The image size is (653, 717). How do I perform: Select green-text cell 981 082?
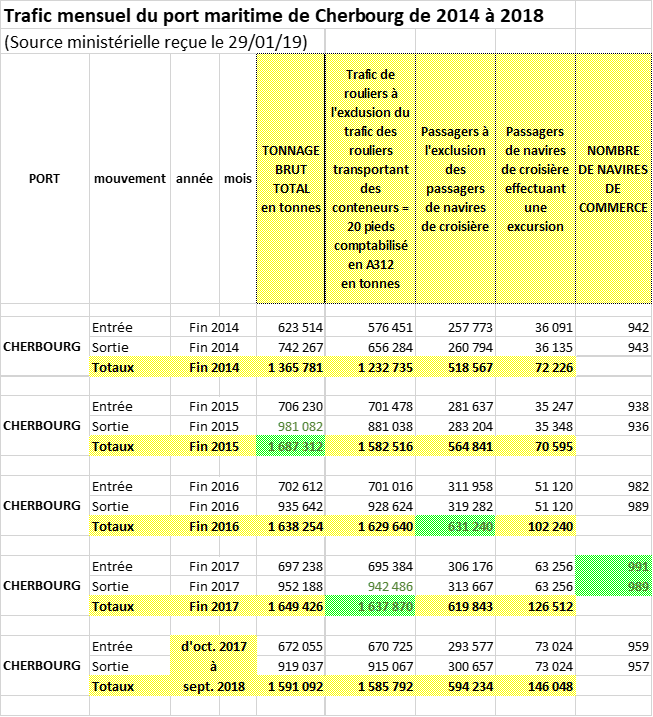click(x=291, y=426)
